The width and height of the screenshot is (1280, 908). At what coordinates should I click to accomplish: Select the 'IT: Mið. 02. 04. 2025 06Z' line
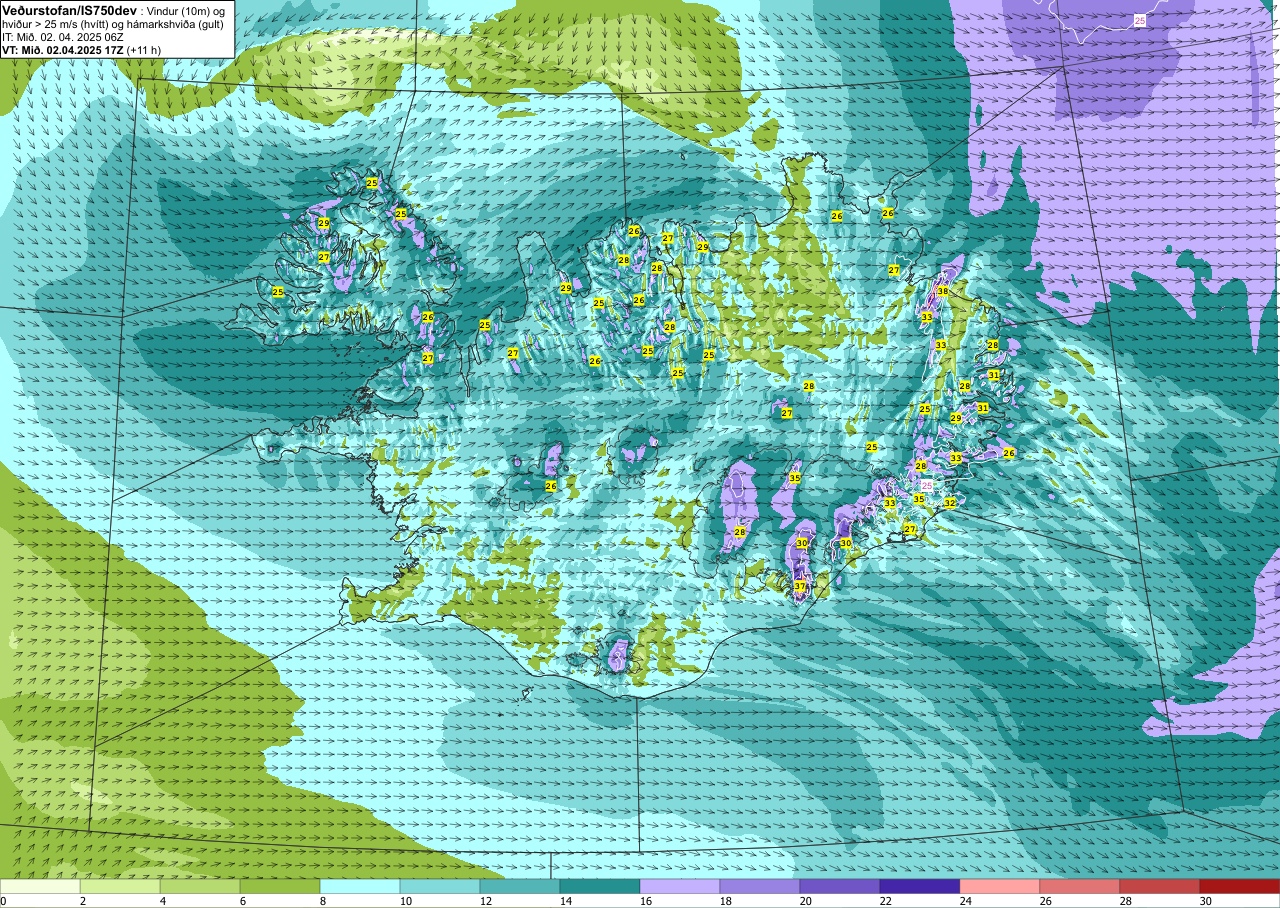tap(63, 37)
